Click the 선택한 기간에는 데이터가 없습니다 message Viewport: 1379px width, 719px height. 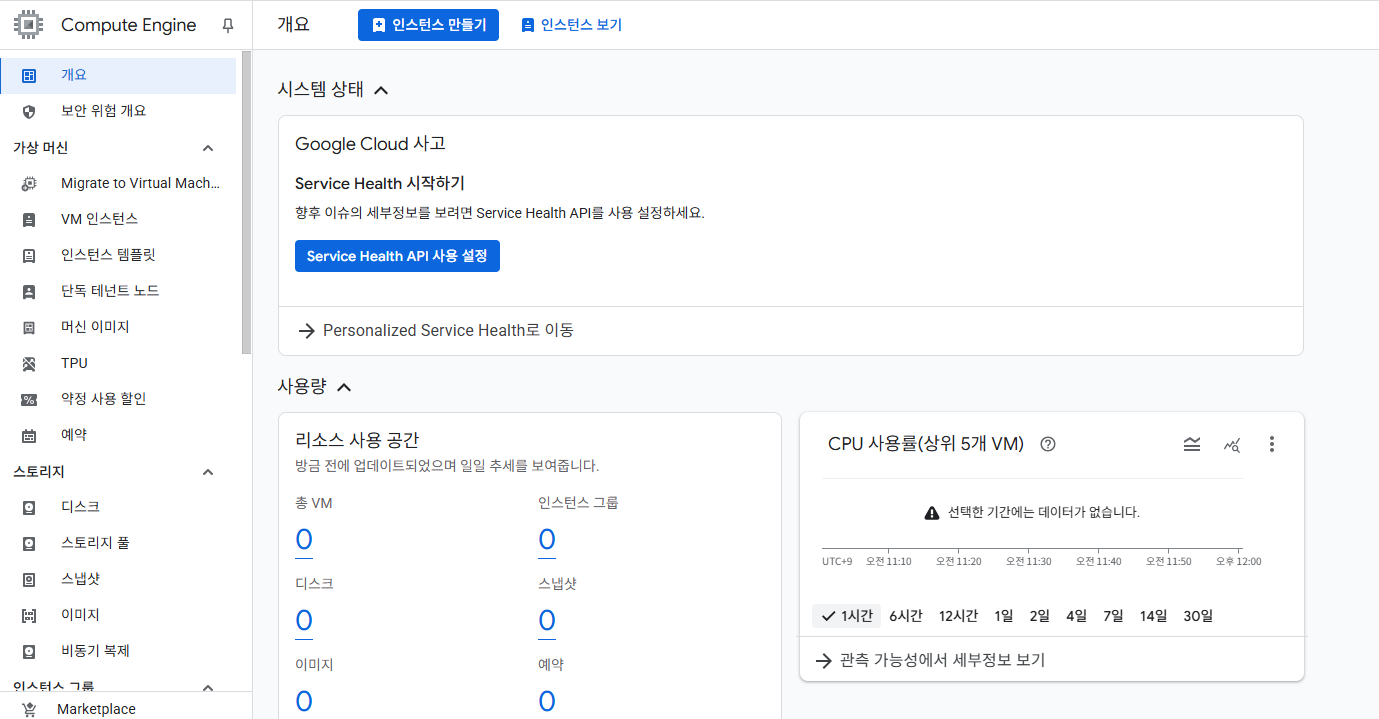tap(1042, 512)
